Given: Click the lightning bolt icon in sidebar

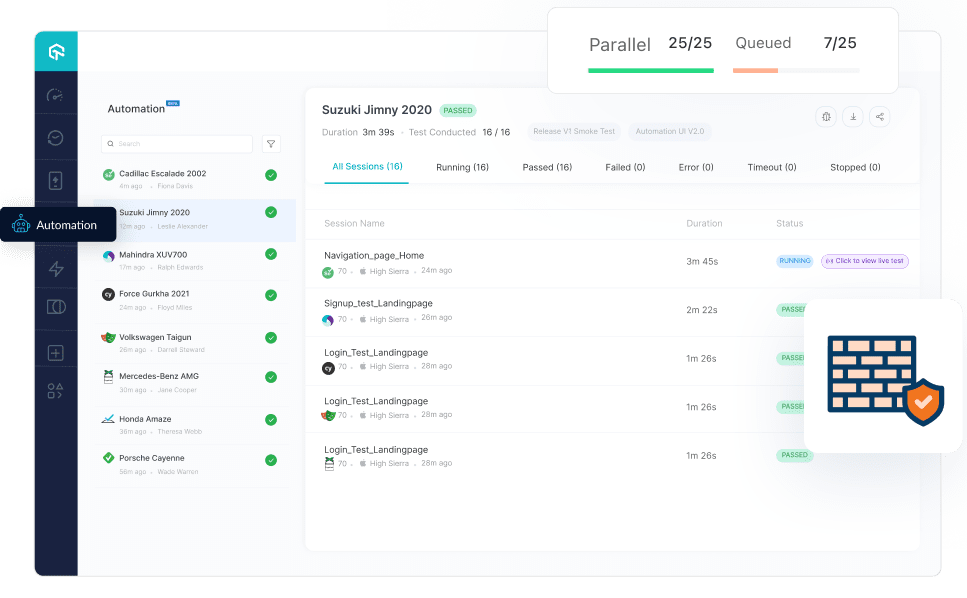Looking at the screenshot, I should 56,268.
